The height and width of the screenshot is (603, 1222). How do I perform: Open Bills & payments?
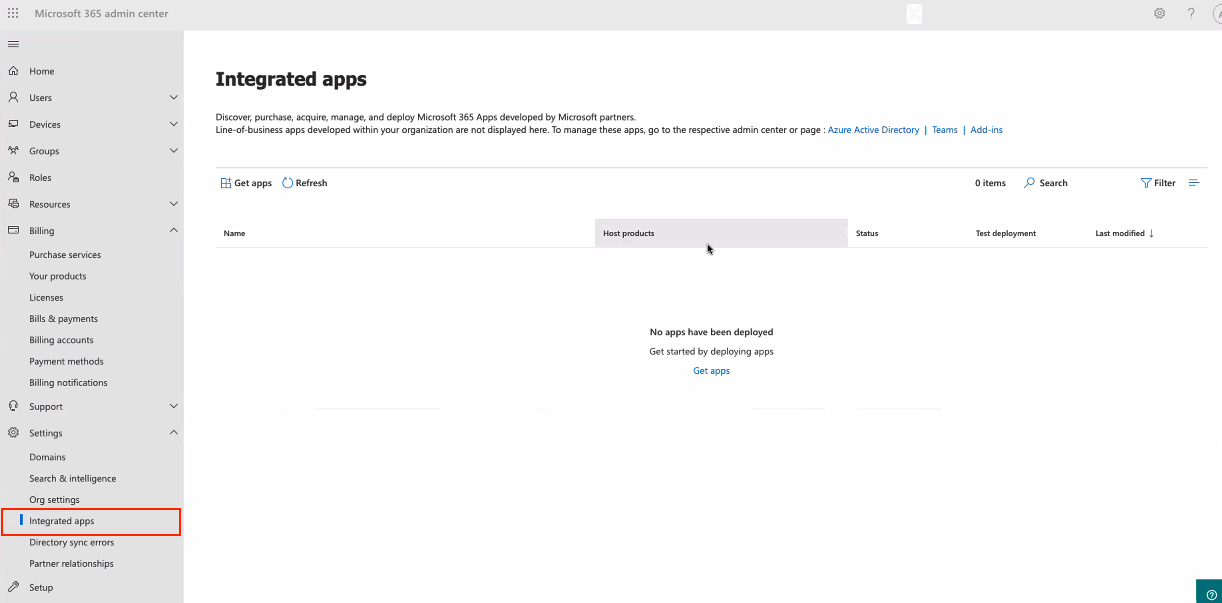tap(64, 319)
